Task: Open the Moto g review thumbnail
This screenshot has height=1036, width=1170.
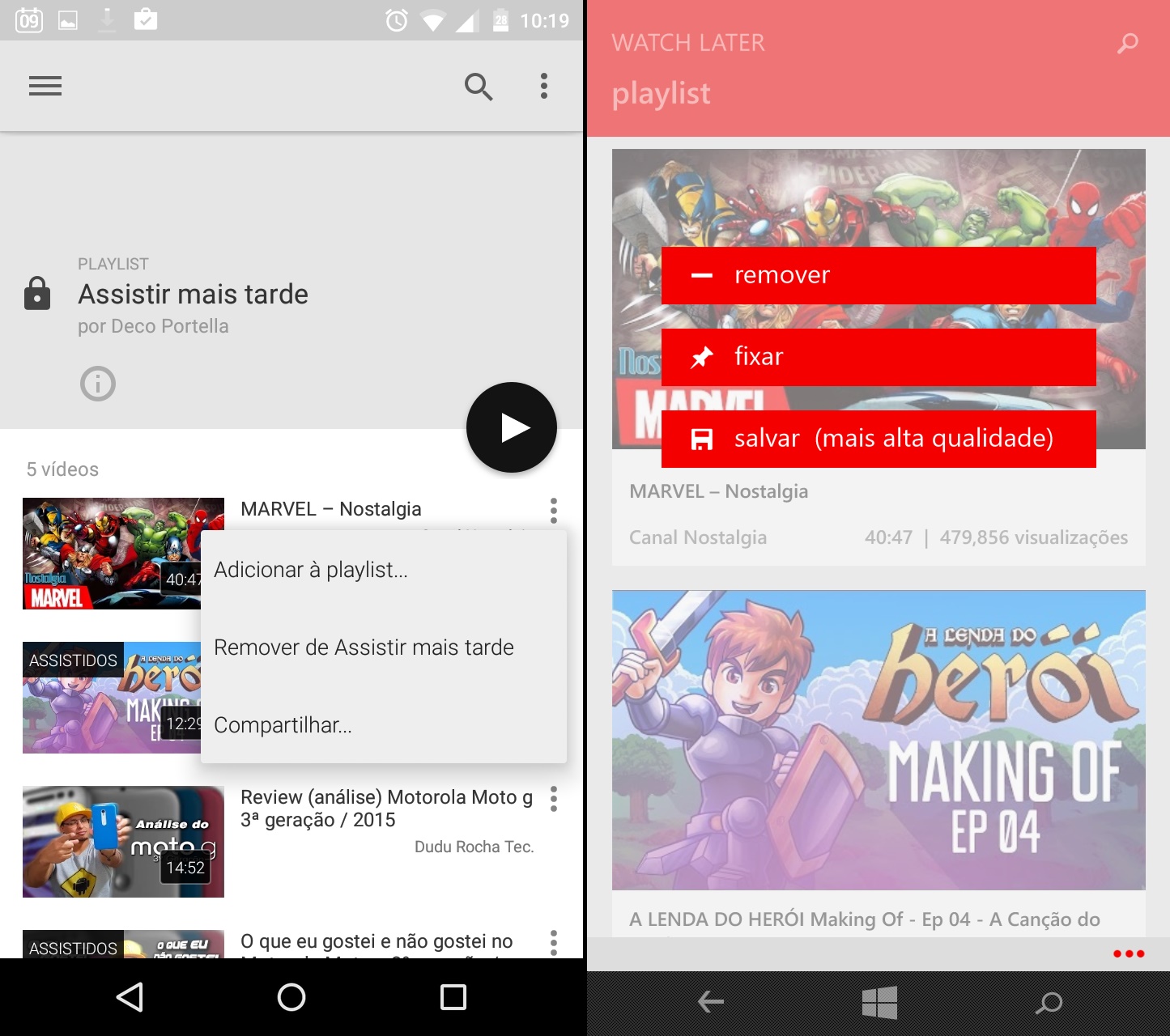Action: point(123,842)
